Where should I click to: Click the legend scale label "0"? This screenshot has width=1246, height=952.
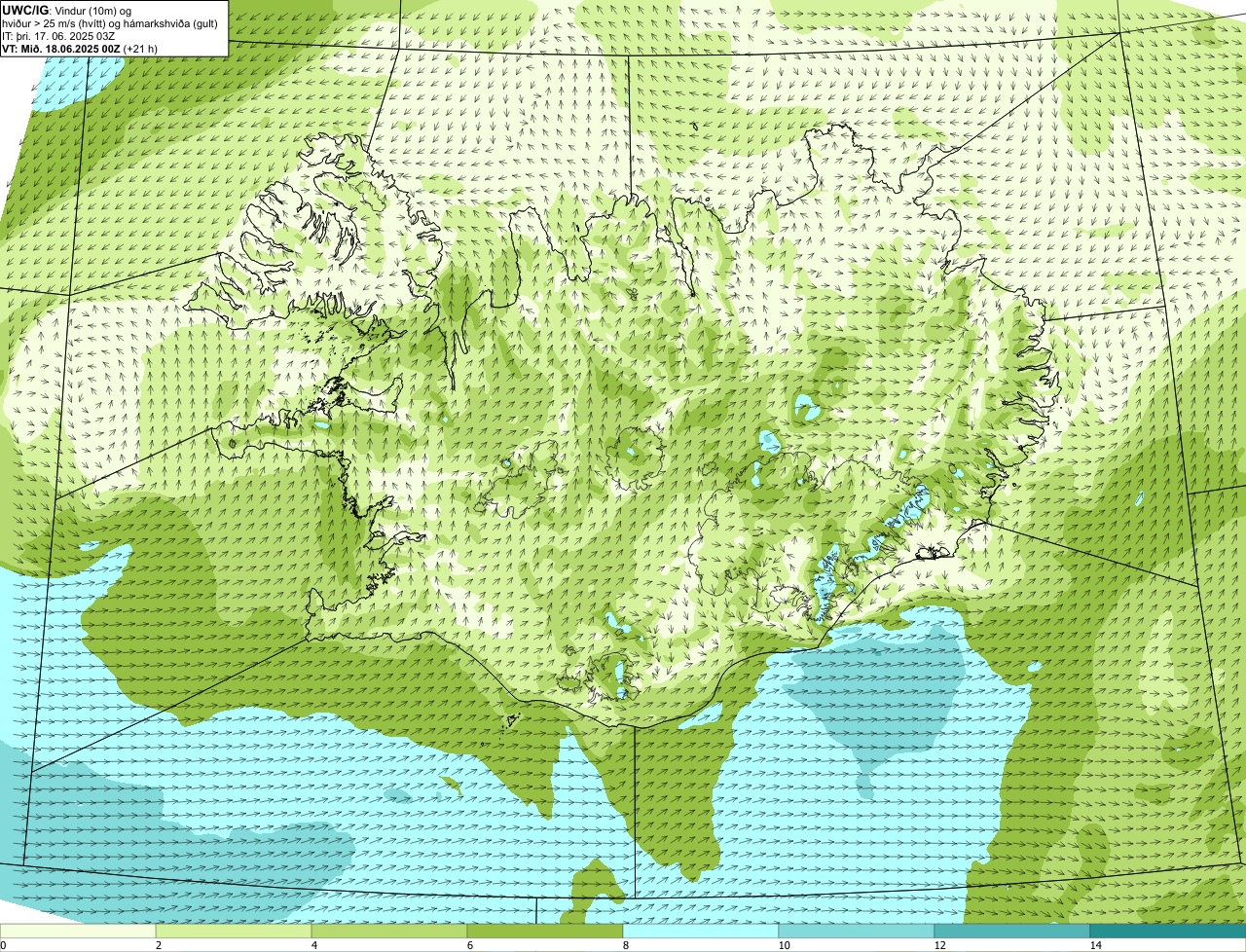tap(3, 945)
